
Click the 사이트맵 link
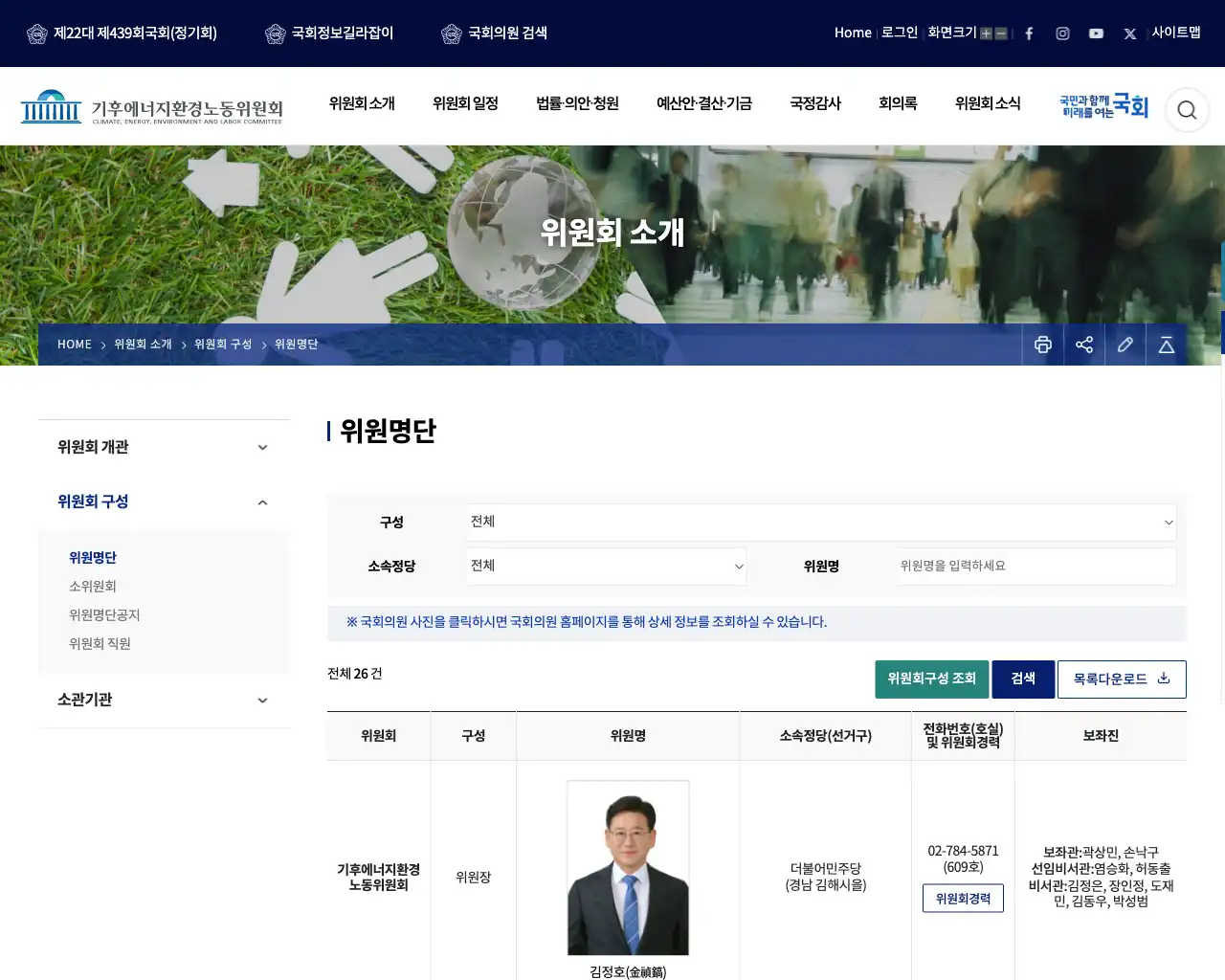[1176, 33]
